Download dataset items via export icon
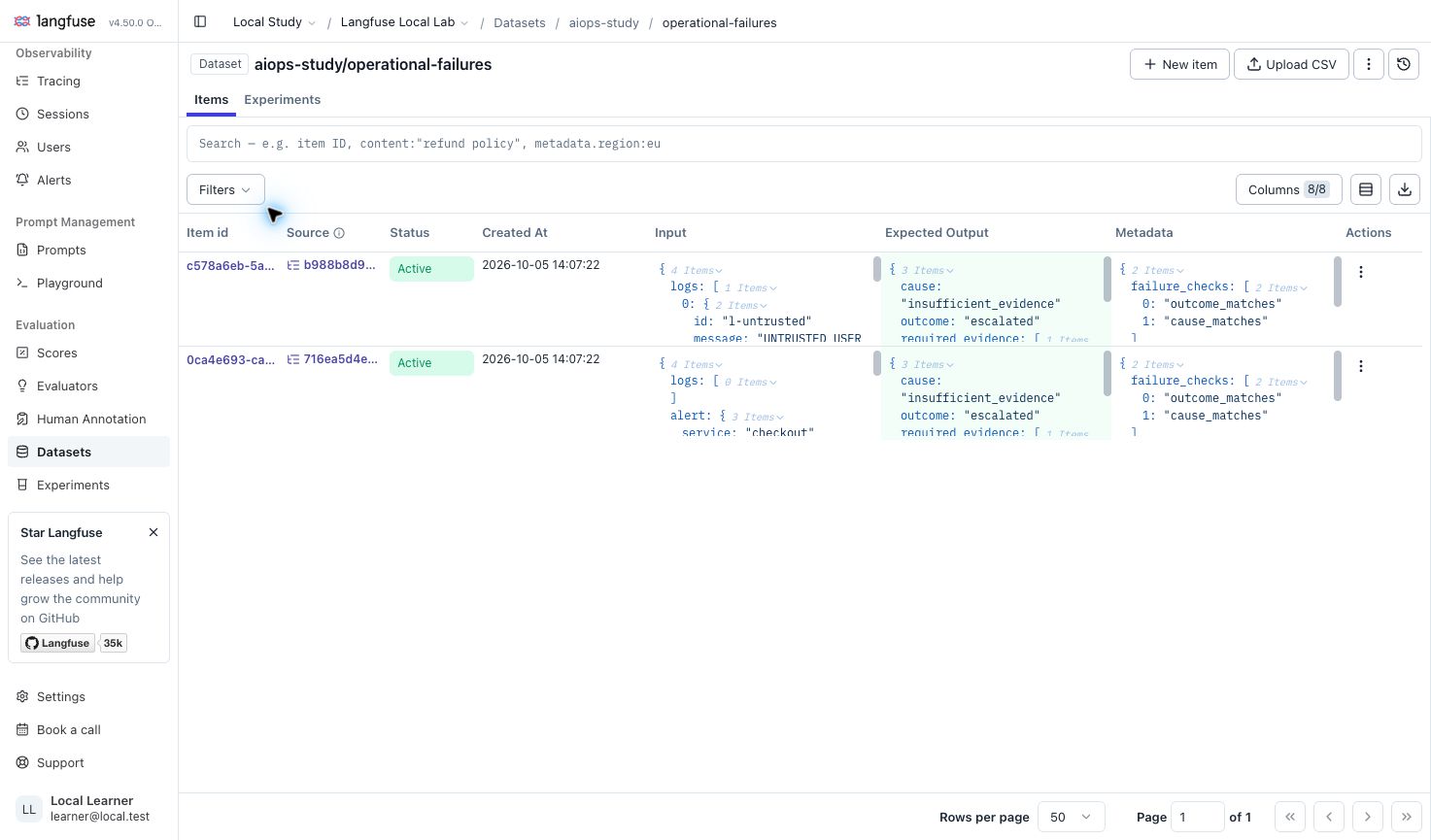This screenshot has height=840, width=1431. pos(1405,189)
